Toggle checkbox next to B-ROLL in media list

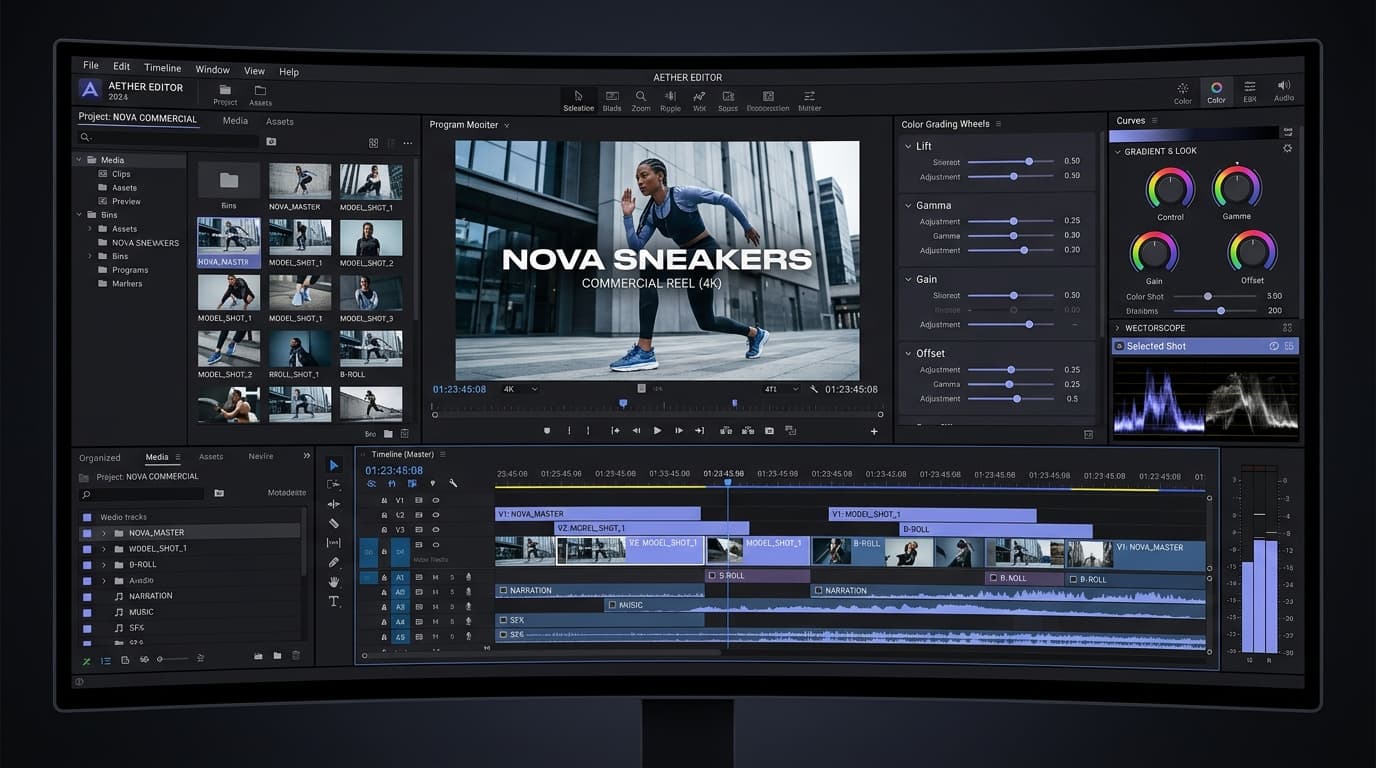87,565
